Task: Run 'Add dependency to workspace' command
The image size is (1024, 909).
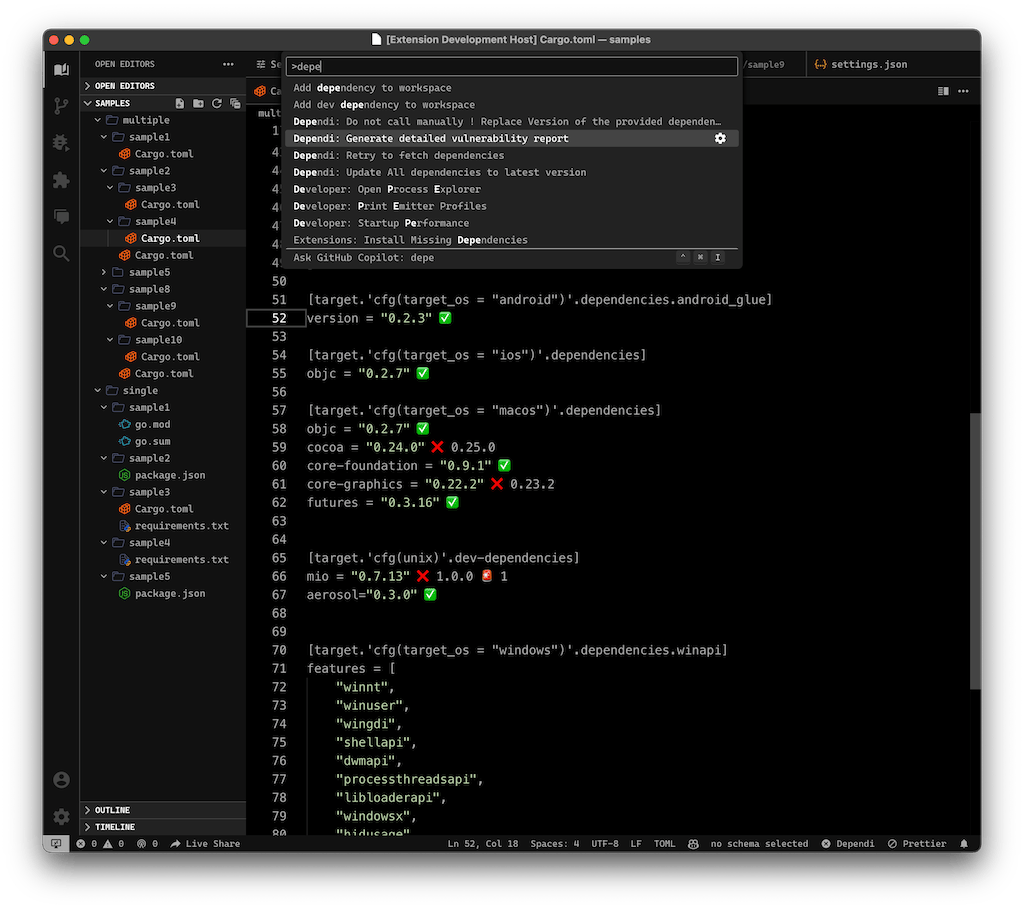Action: (x=512, y=88)
